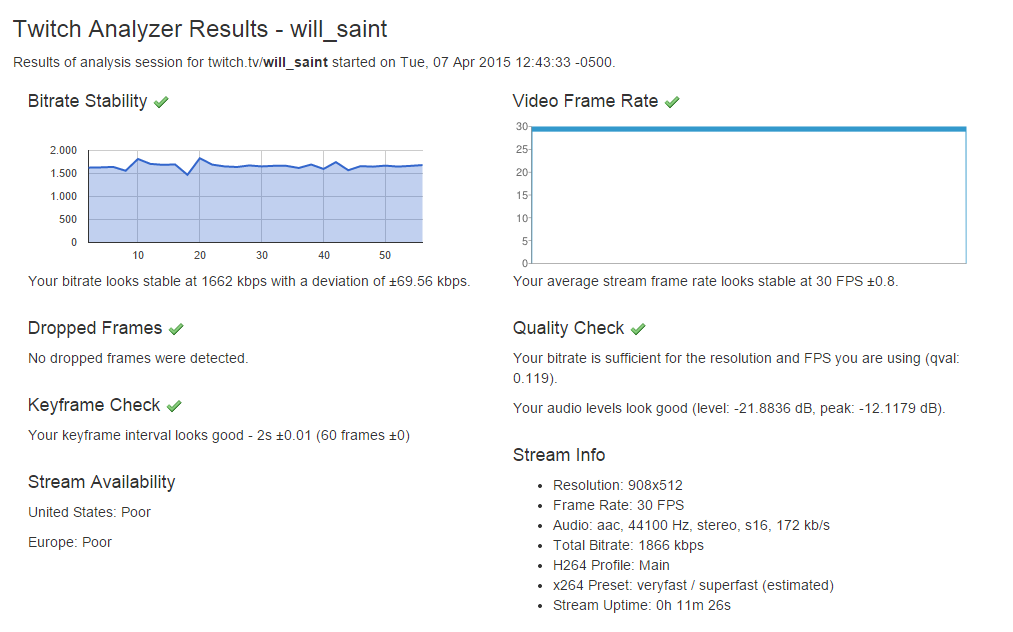This screenshot has width=1013, height=632.
Task: Click the green checkmark beside Quality Check
Action: point(638,329)
